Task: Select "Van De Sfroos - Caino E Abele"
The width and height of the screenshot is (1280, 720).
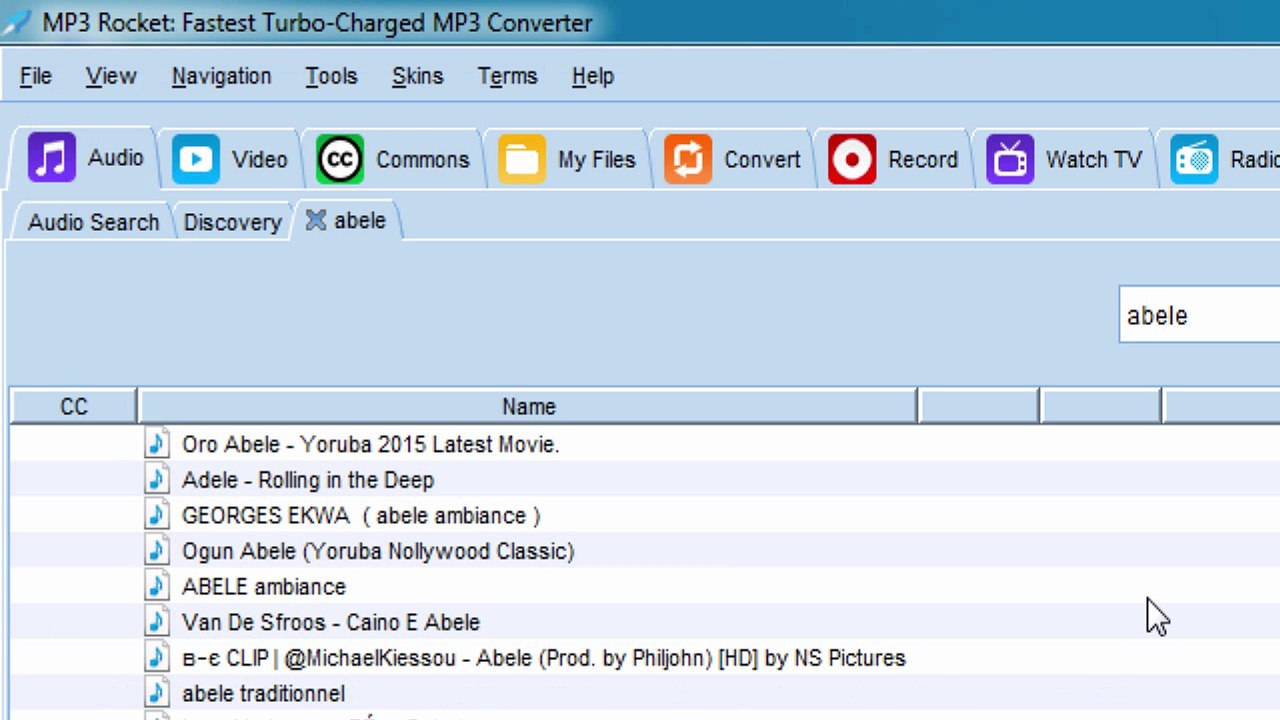Action: click(331, 622)
